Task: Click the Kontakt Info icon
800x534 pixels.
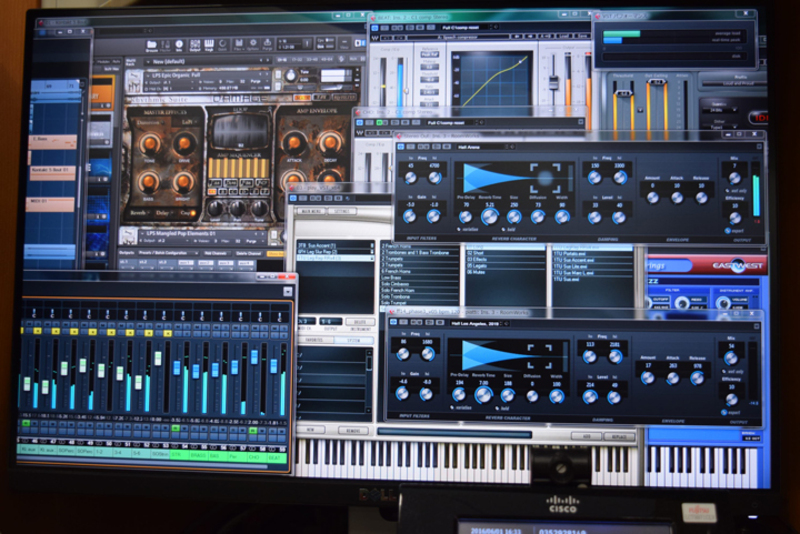Action: [180, 45]
